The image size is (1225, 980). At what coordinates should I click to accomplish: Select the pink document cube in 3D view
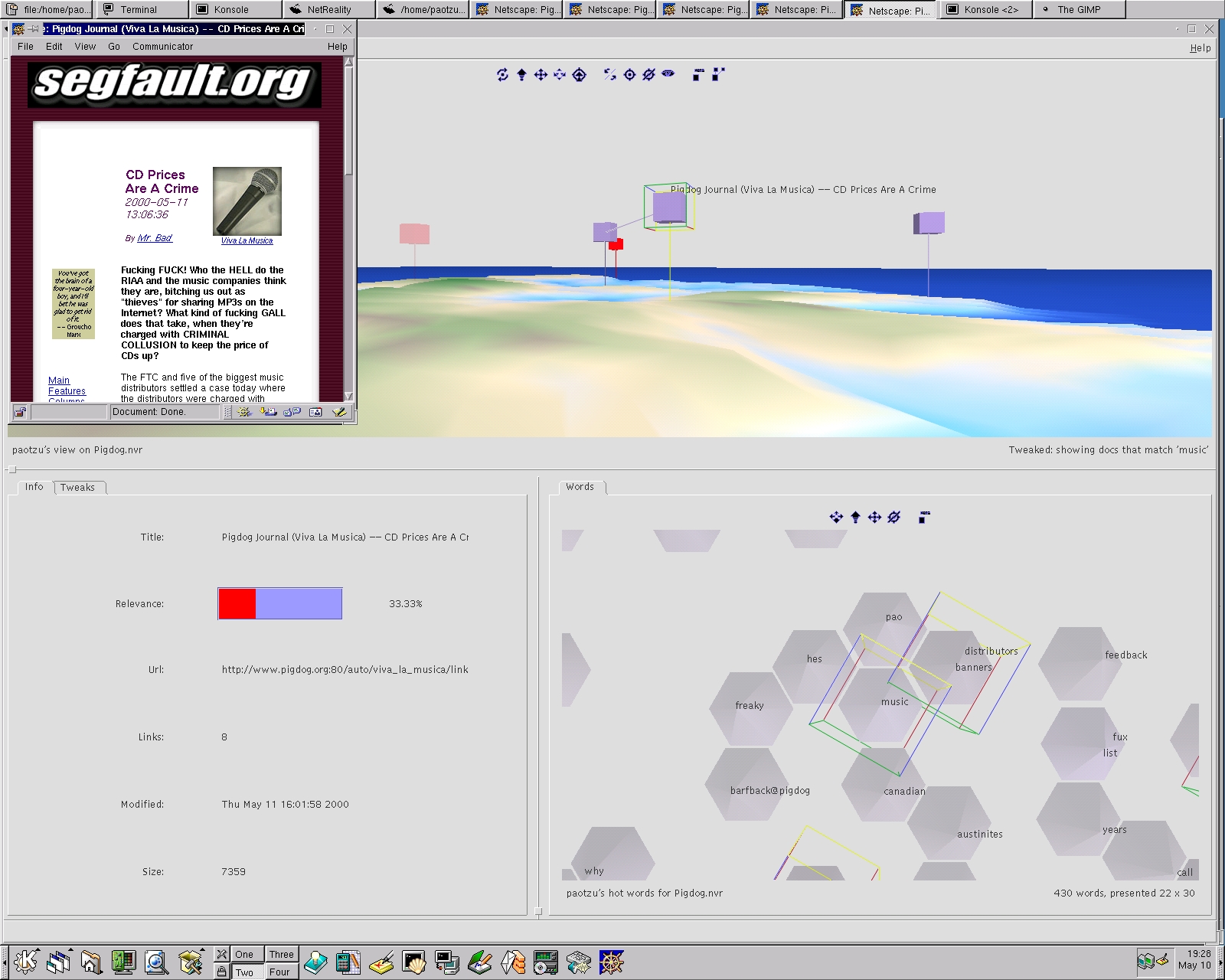(414, 234)
